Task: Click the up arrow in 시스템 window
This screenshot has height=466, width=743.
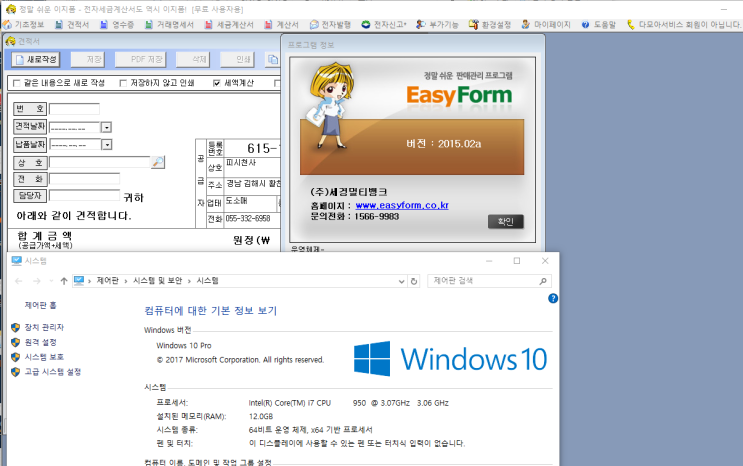Action: (x=63, y=281)
